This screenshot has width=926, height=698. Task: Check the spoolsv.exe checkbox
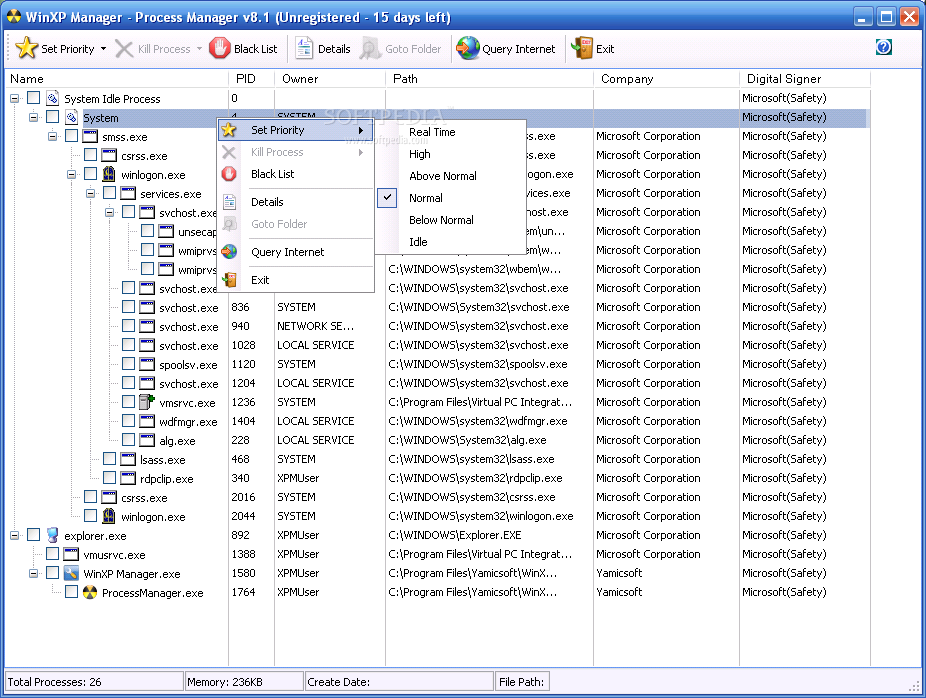pos(128,363)
